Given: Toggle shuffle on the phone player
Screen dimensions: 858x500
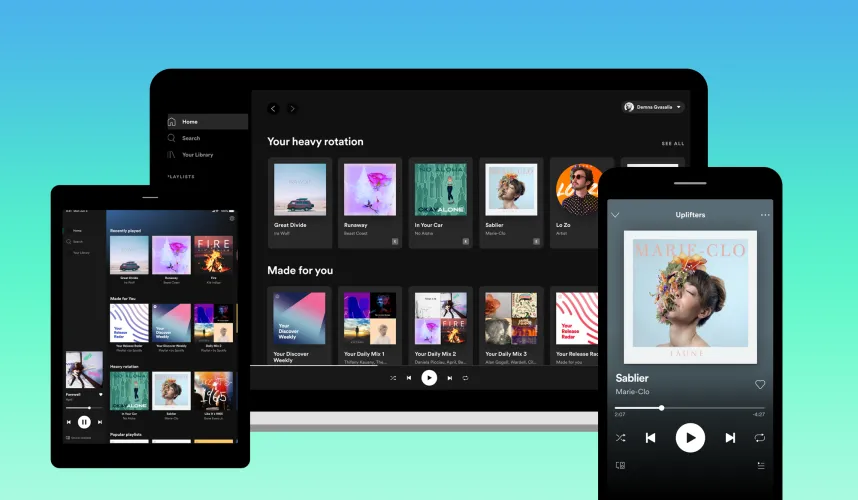Looking at the screenshot, I should coord(620,438).
